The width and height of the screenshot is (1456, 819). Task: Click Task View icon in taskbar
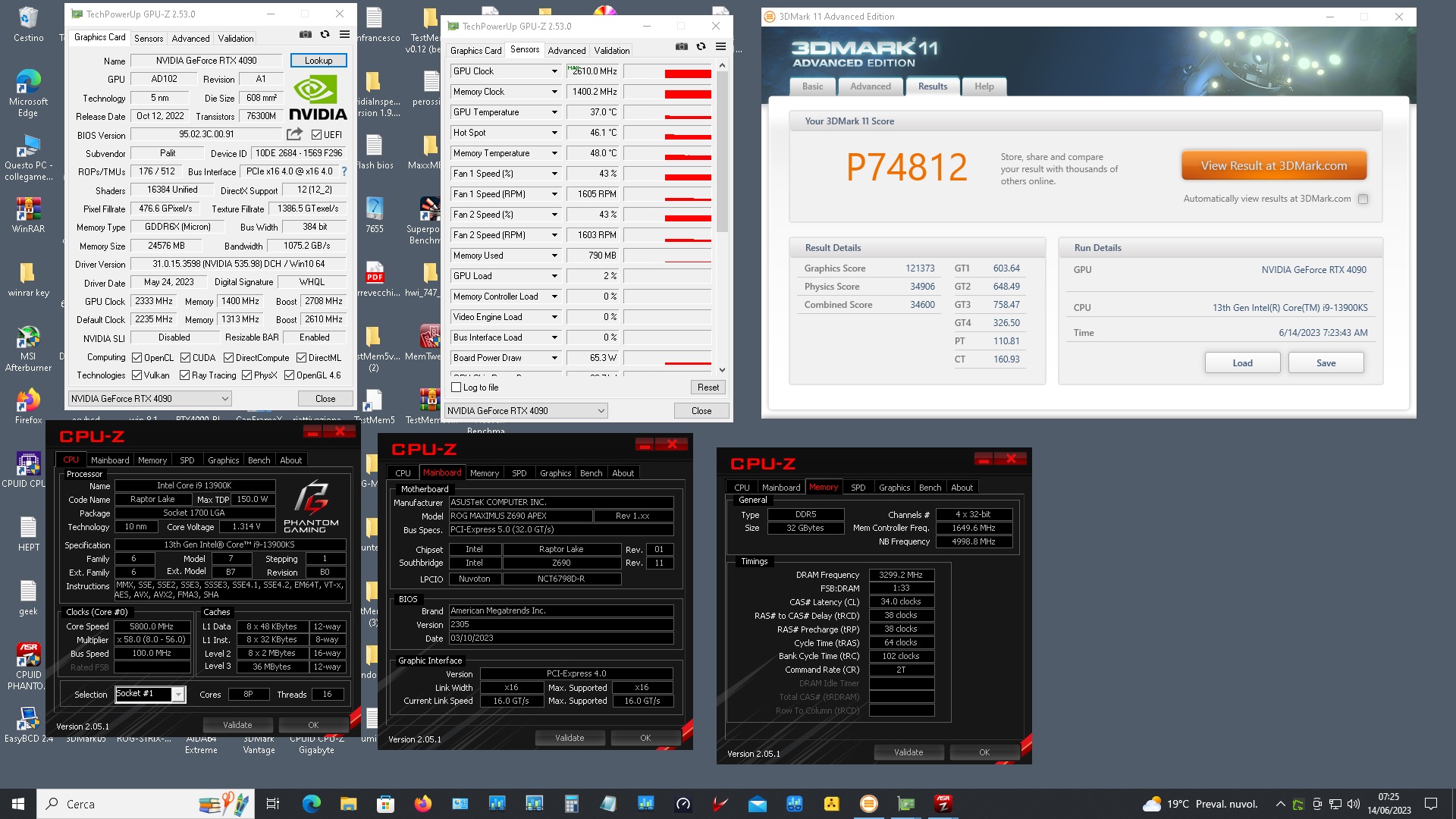[273, 804]
